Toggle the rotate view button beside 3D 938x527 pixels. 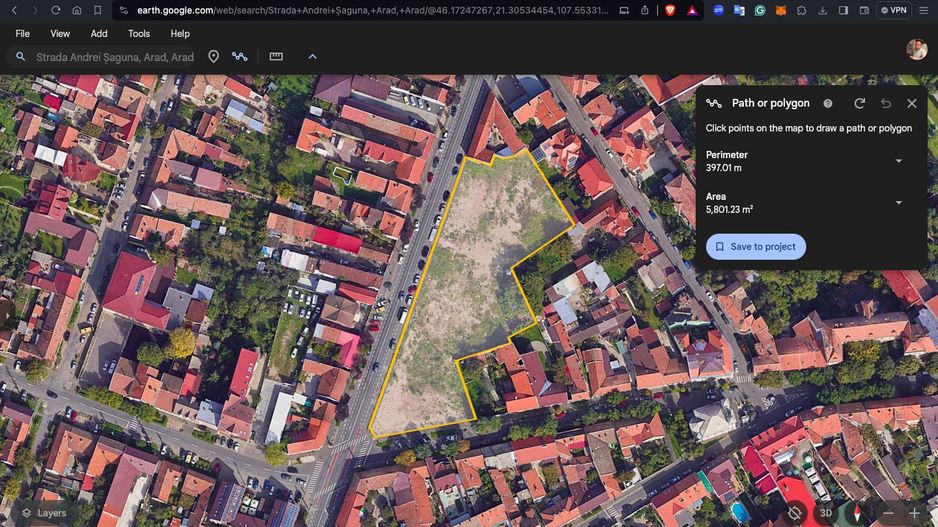coord(795,513)
